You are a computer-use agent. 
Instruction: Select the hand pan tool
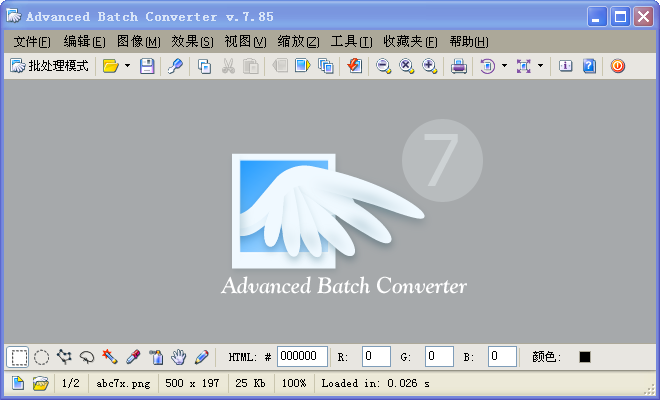point(179,357)
